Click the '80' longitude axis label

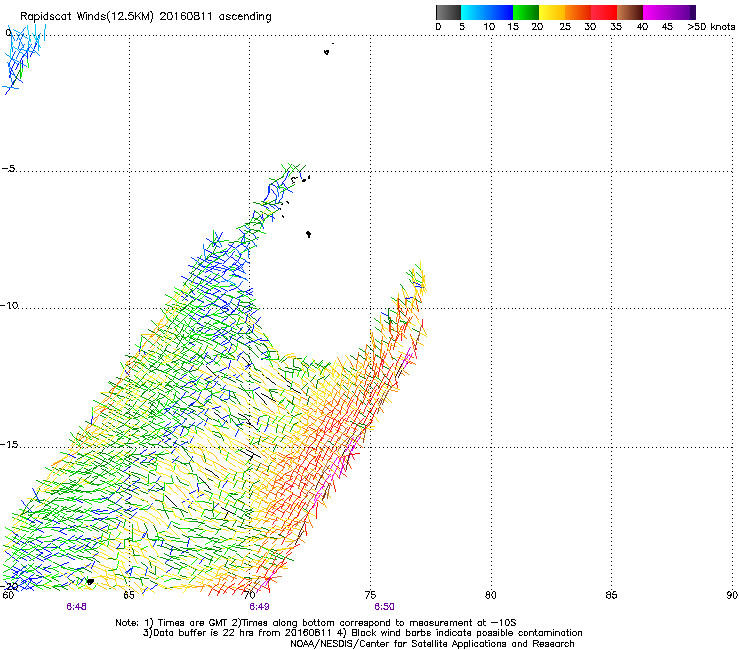click(x=491, y=595)
